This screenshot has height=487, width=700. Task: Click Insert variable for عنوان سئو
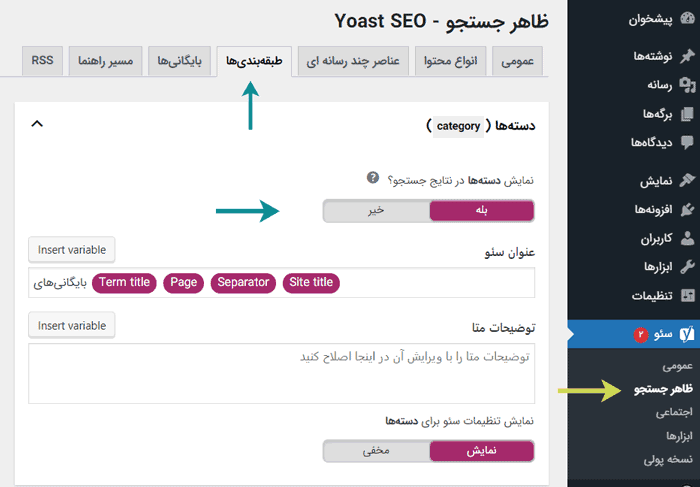[x=72, y=250]
